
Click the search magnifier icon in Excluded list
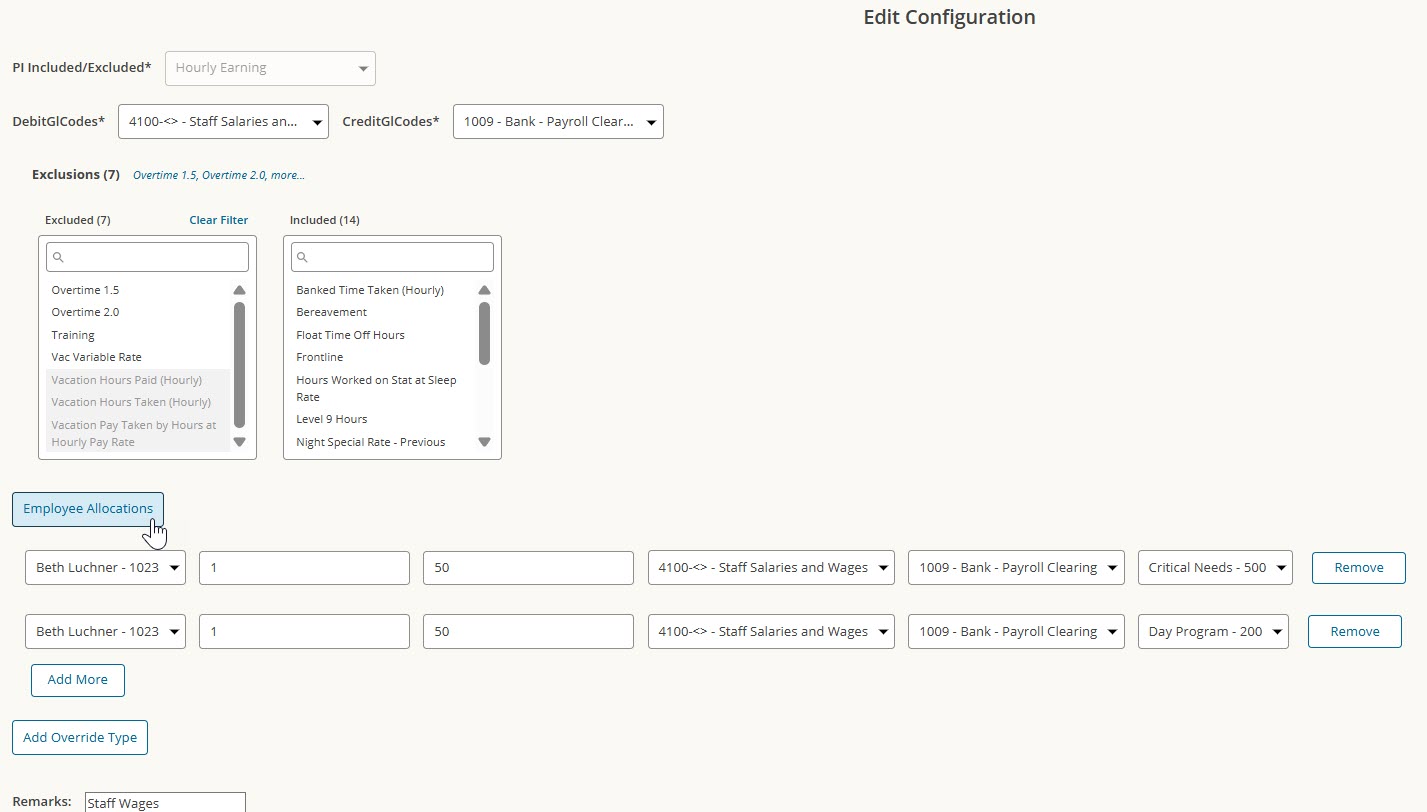tap(59, 258)
